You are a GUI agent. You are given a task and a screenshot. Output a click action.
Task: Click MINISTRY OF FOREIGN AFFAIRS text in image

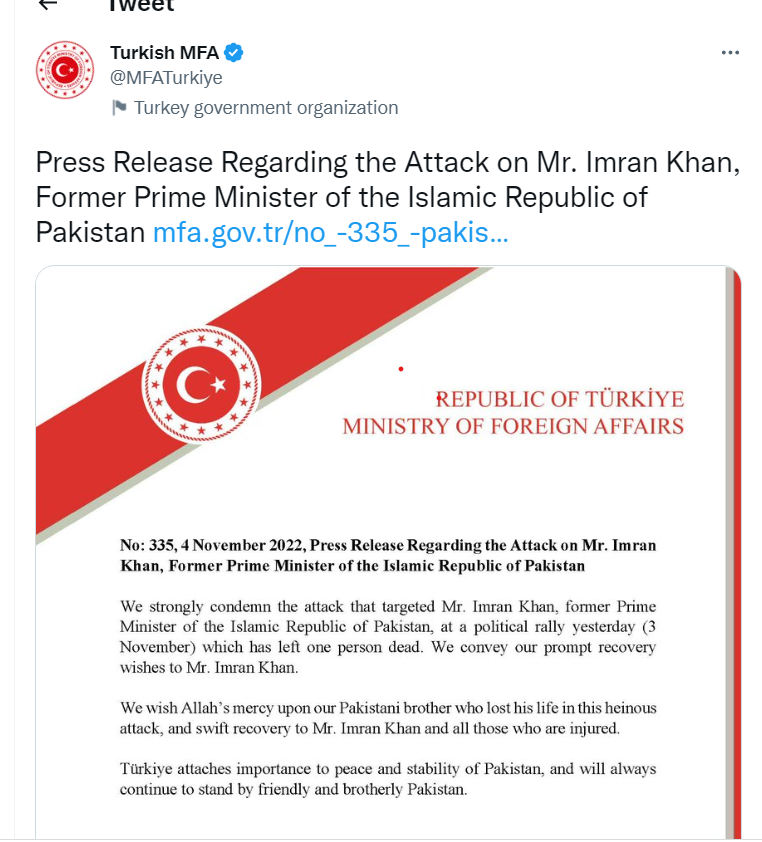click(x=513, y=426)
